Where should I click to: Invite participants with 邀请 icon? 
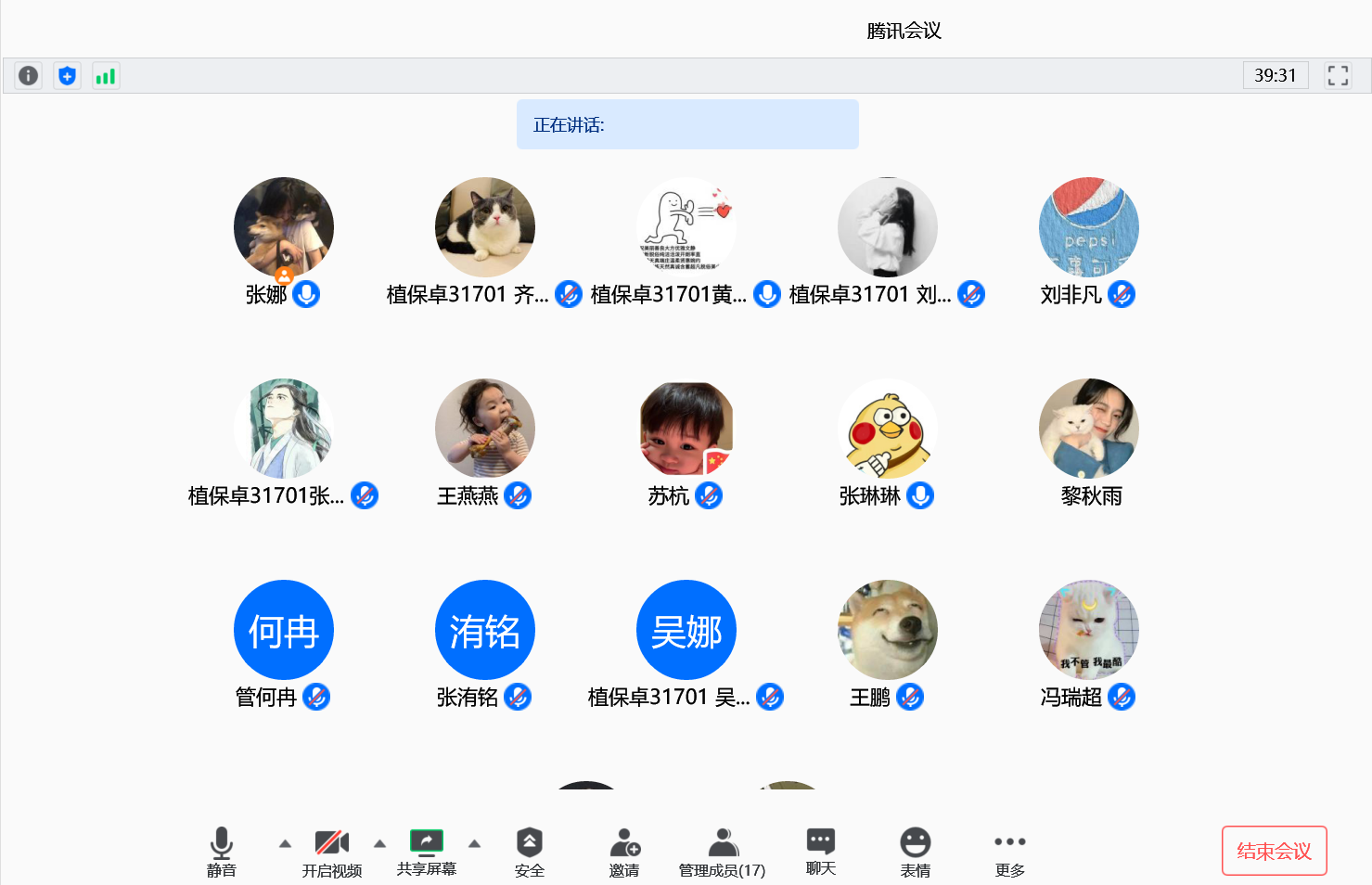tap(624, 852)
